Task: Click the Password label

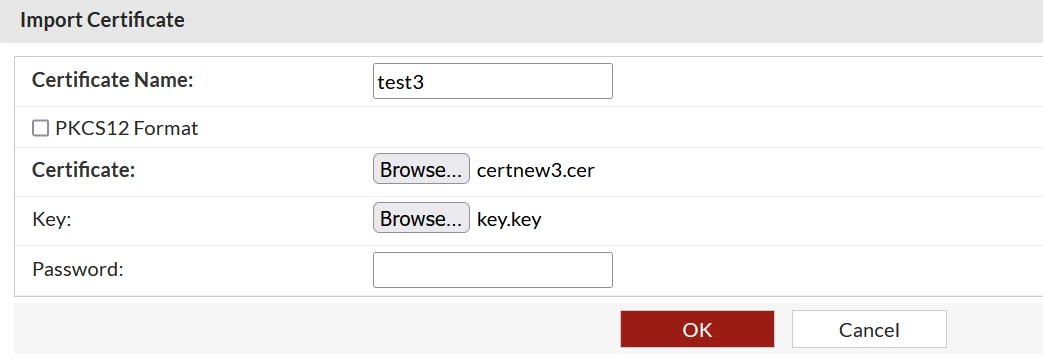Action: (78, 270)
